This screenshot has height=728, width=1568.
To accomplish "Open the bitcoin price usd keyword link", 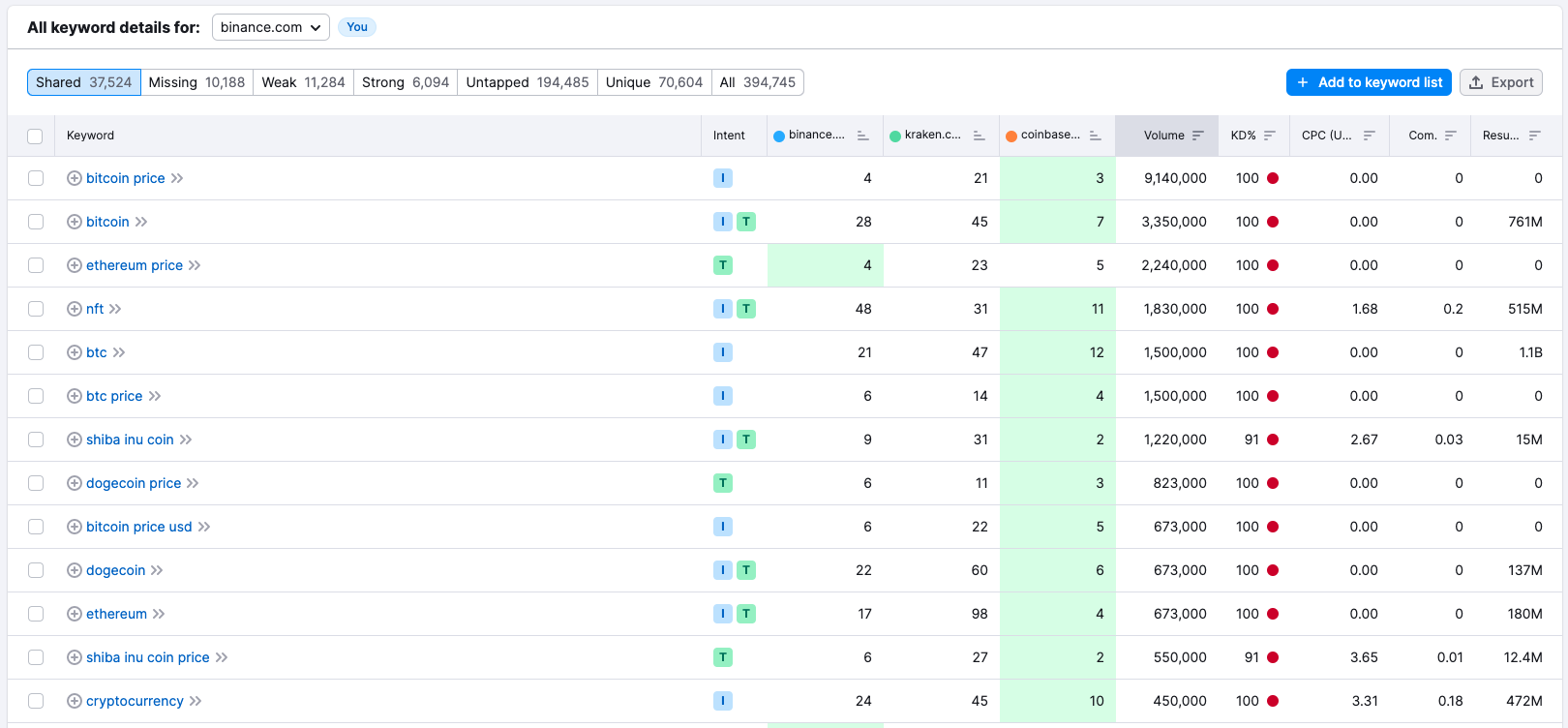I will tap(139, 527).
